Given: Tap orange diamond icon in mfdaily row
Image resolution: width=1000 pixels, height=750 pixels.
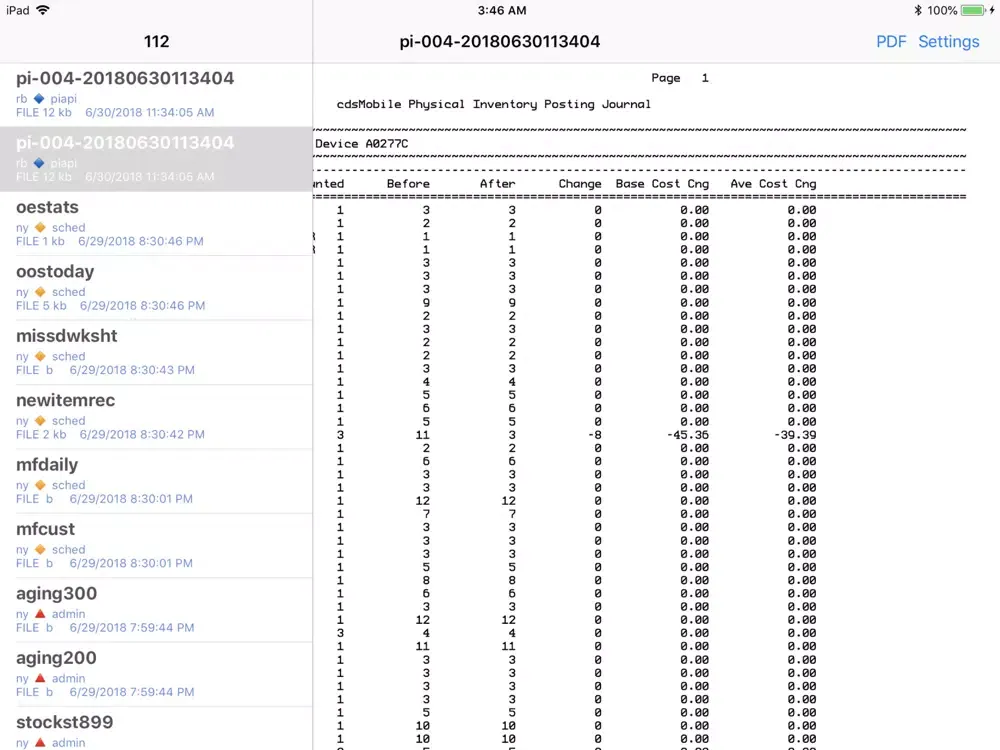Looking at the screenshot, I should pyautogui.click(x=40, y=485).
